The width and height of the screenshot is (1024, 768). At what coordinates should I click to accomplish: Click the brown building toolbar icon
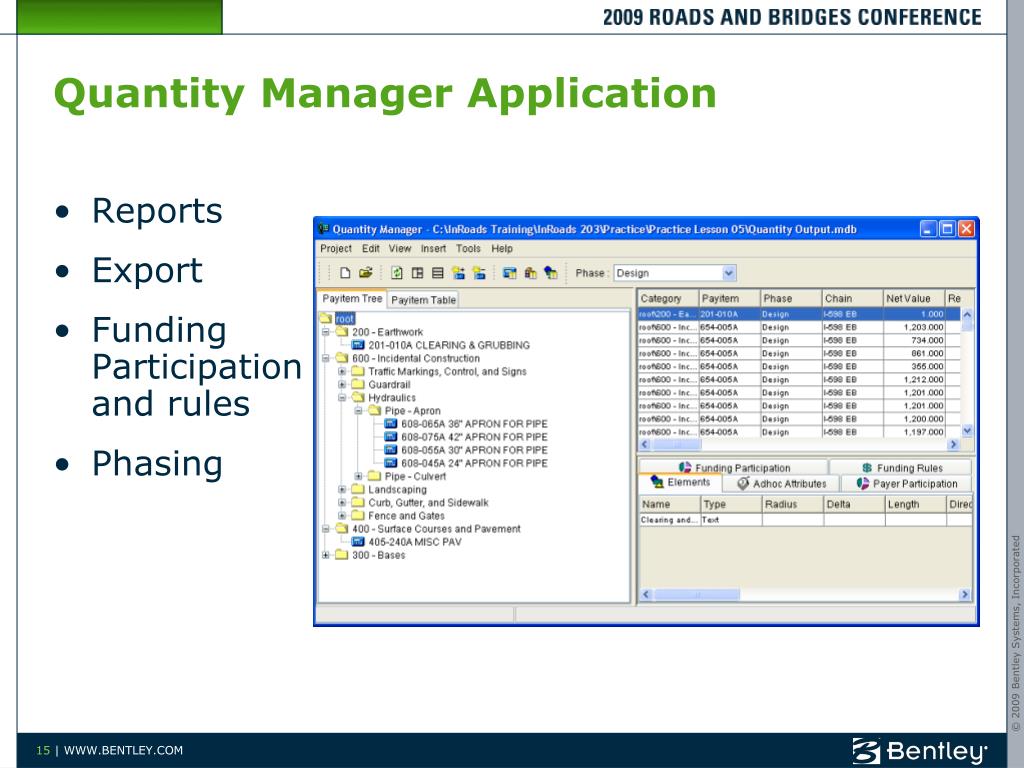click(530, 273)
